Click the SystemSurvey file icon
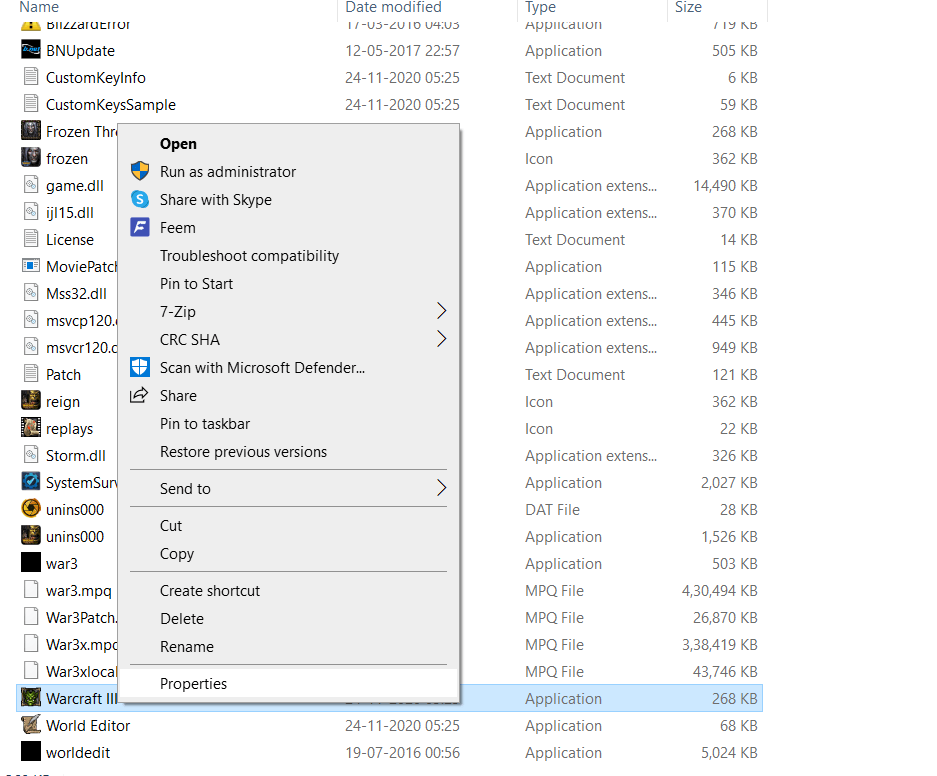Image resolution: width=937 pixels, height=776 pixels. click(x=30, y=483)
